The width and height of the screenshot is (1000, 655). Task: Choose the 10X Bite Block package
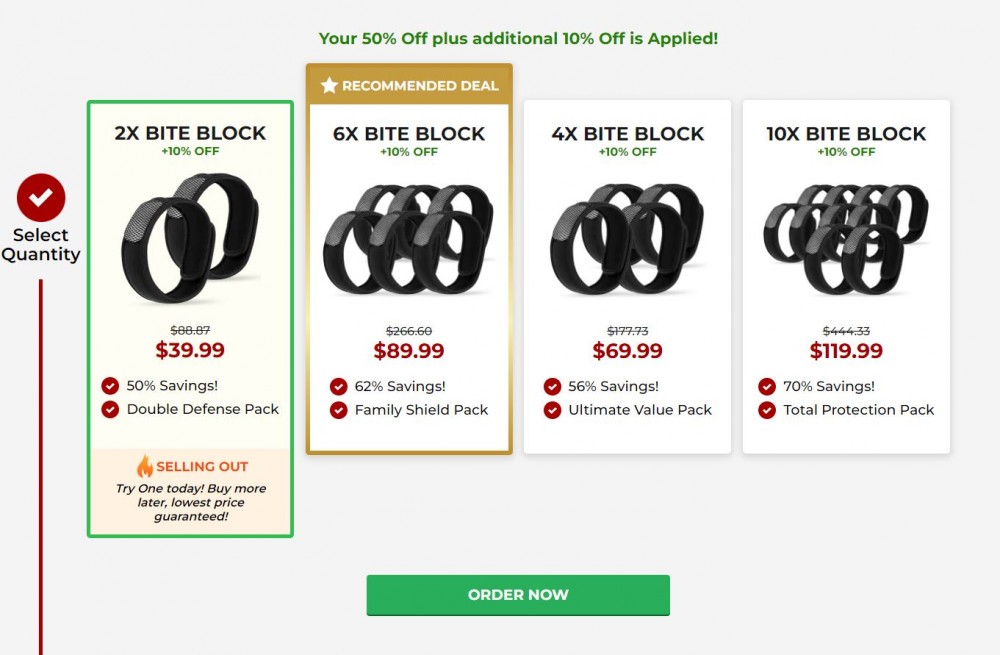pos(846,277)
